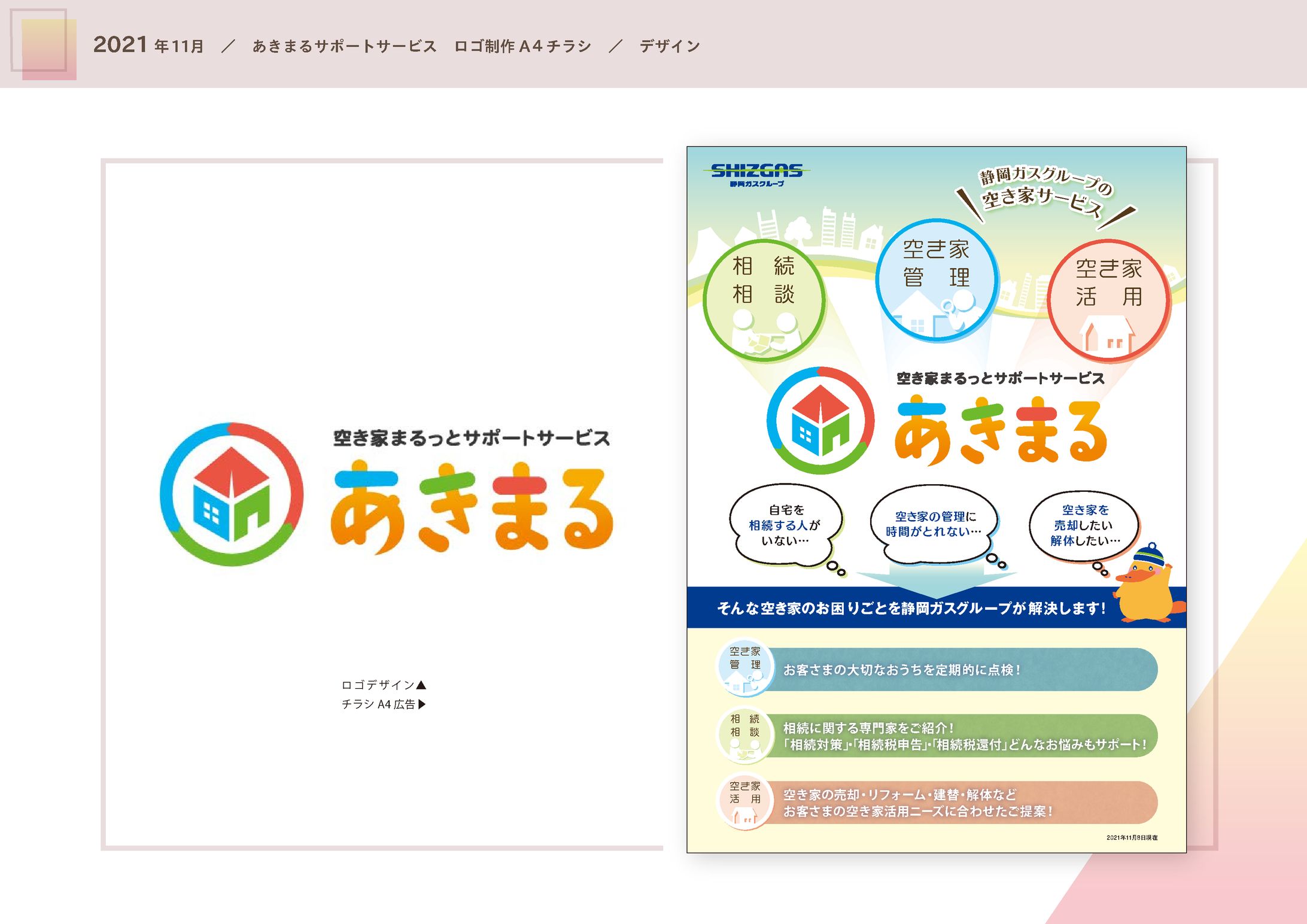Click speech bubble 自宅を相続する人がいない
Screen dimensions: 1307x924
coord(785,525)
